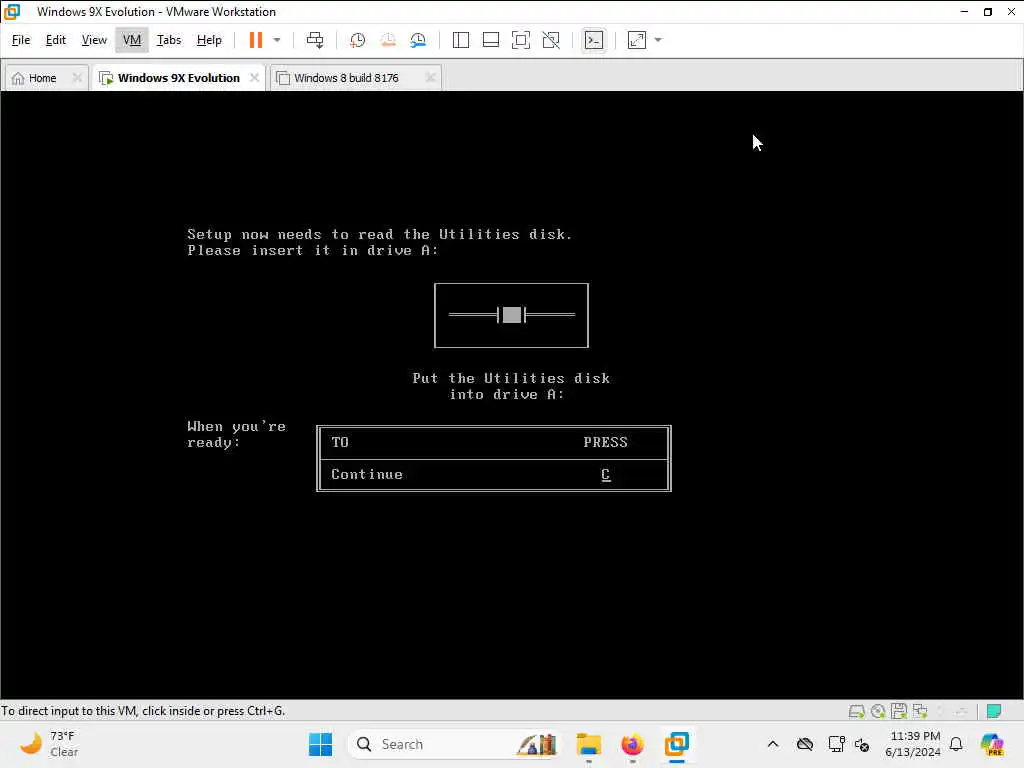The image size is (1024, 768).
Task: Click the hard disk status icon
Action: tap(857, 711)
